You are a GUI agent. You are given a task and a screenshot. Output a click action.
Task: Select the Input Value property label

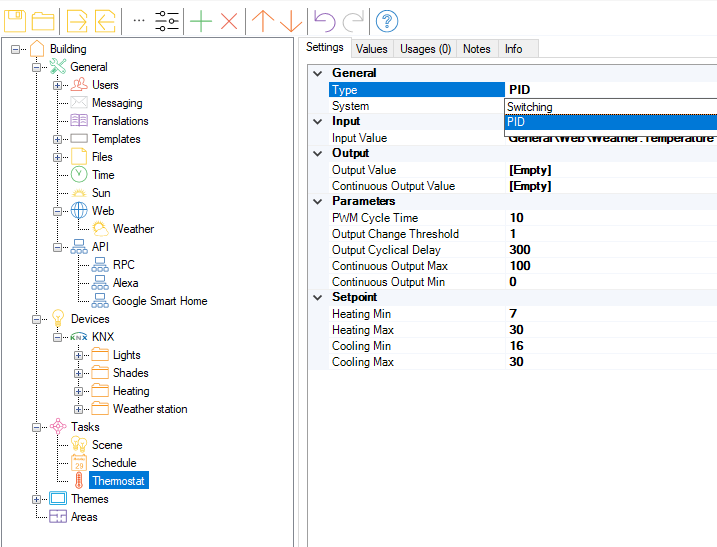tap(359, 138)
